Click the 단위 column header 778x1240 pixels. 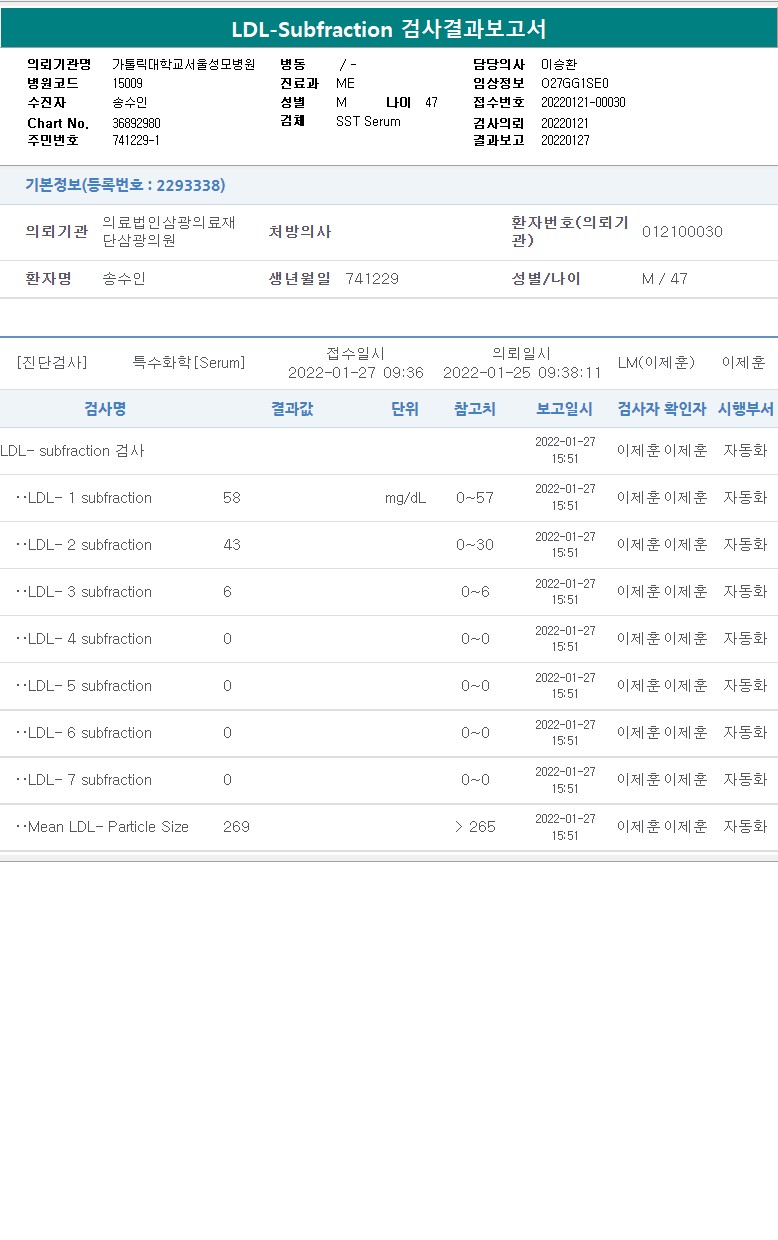point(405,408)
